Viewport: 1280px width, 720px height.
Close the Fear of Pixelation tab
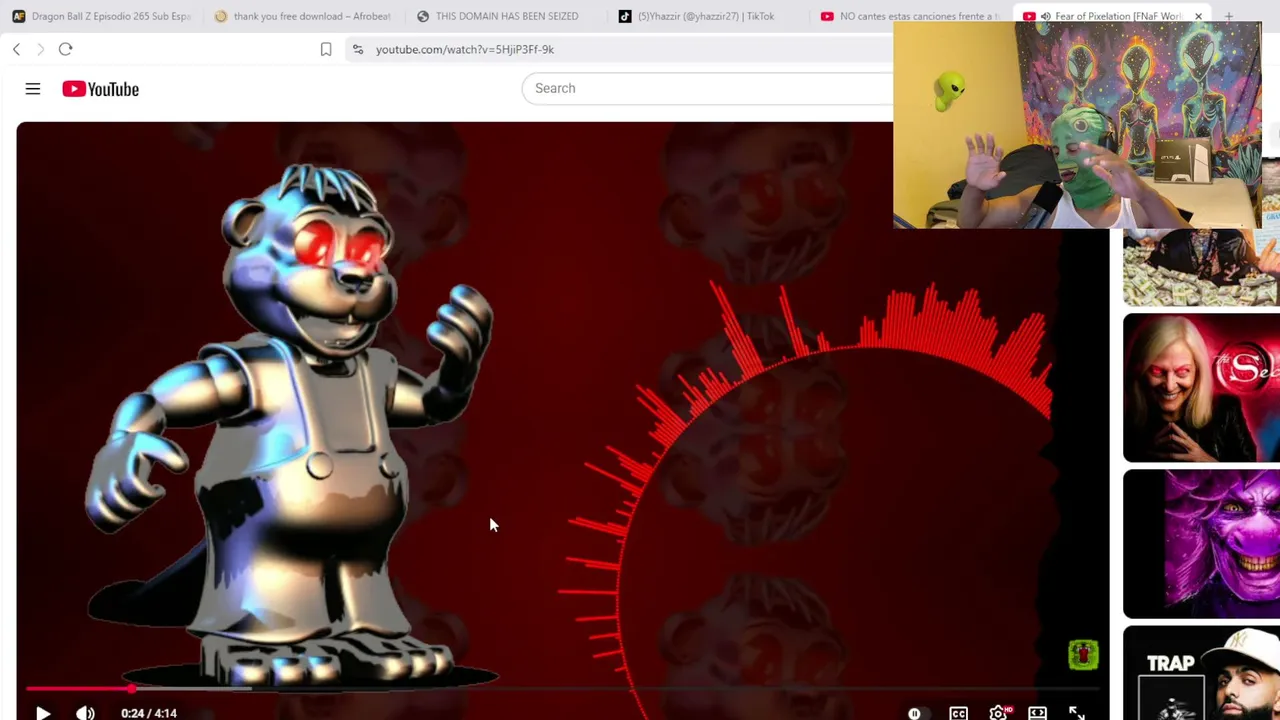pos(1198,16)
